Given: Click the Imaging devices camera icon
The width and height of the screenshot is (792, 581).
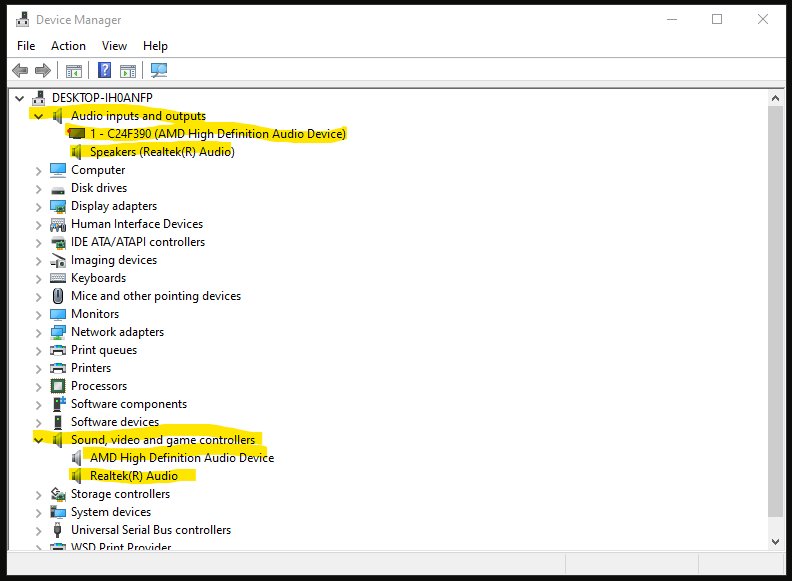Looking at the screenshot, I should (x=58, y=261).
